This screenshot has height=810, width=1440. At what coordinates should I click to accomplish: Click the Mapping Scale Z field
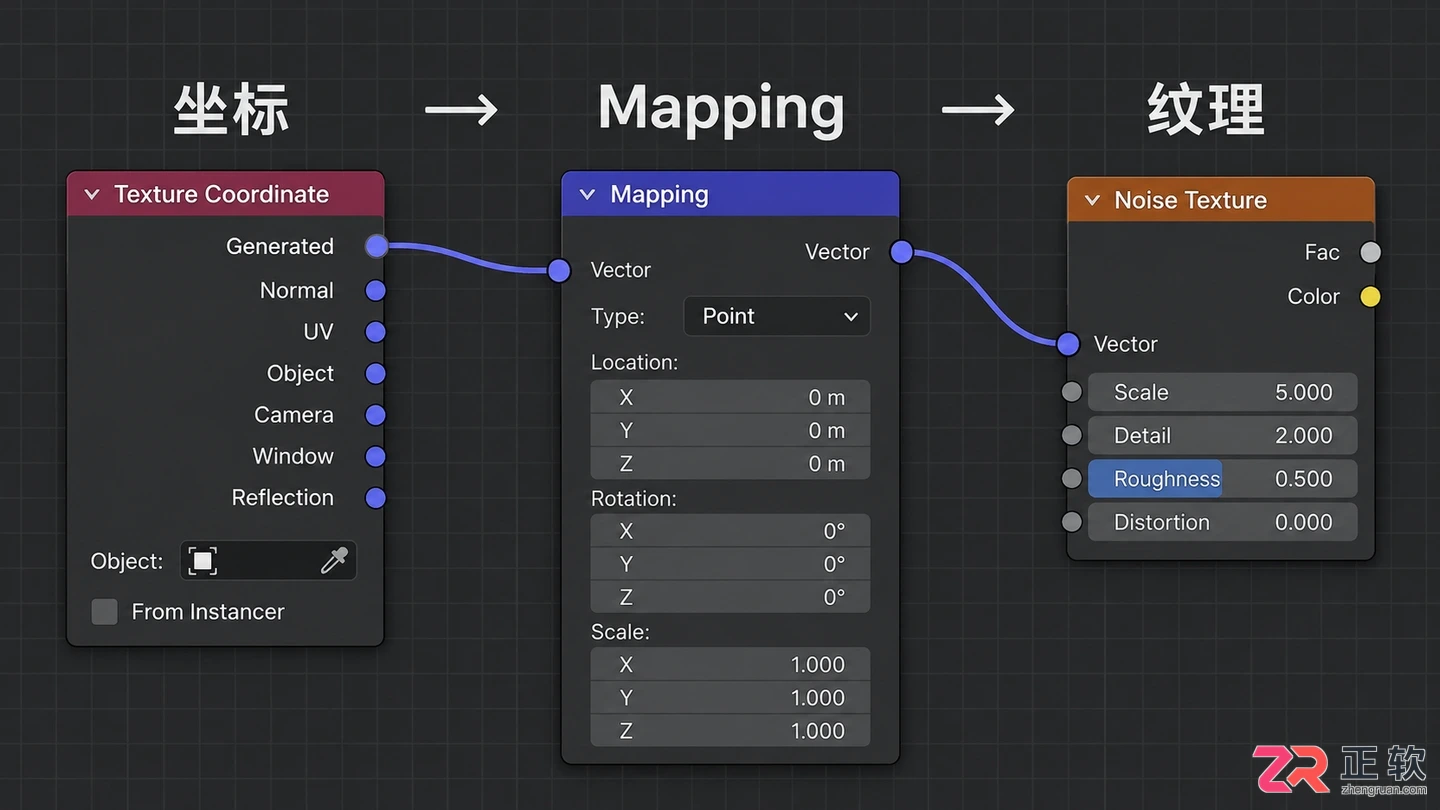pyautogui.click(x=730, y=731)
